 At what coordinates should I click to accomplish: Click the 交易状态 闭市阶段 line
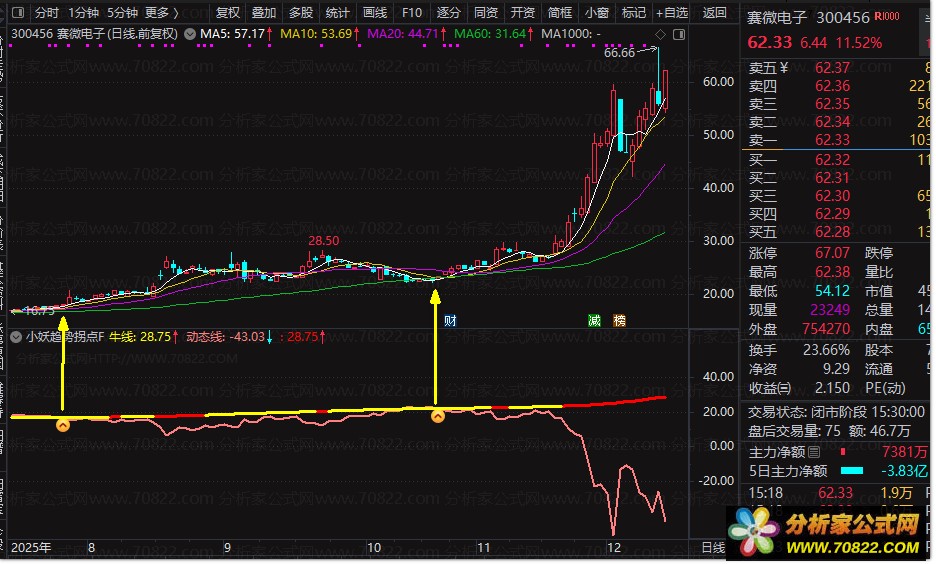coord(836,412)
